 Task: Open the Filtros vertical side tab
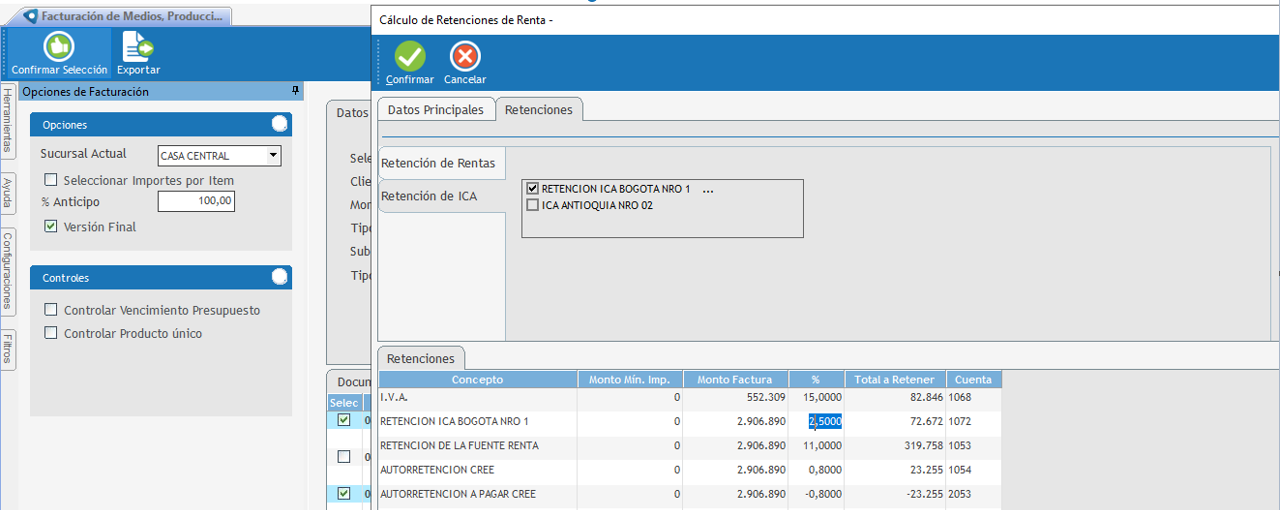(7, 349)
